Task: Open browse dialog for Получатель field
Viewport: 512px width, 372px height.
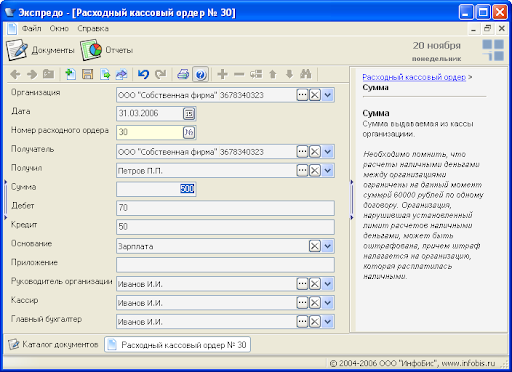Action: (302, 152)
